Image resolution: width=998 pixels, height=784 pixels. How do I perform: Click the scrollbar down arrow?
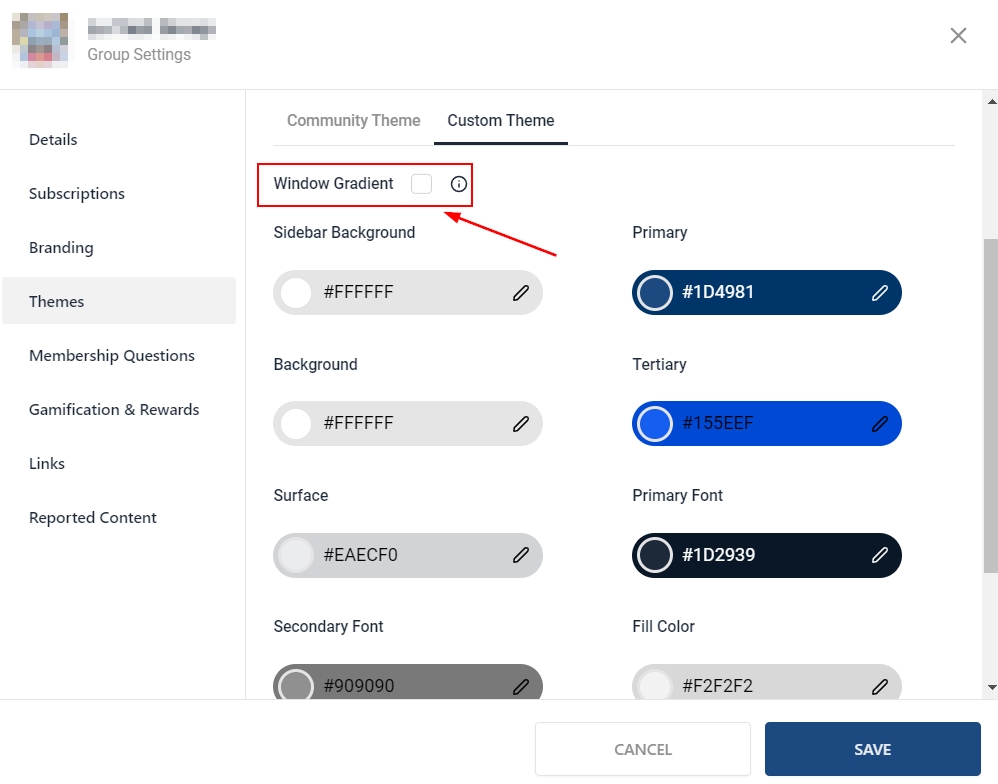(x=991, y=687)
